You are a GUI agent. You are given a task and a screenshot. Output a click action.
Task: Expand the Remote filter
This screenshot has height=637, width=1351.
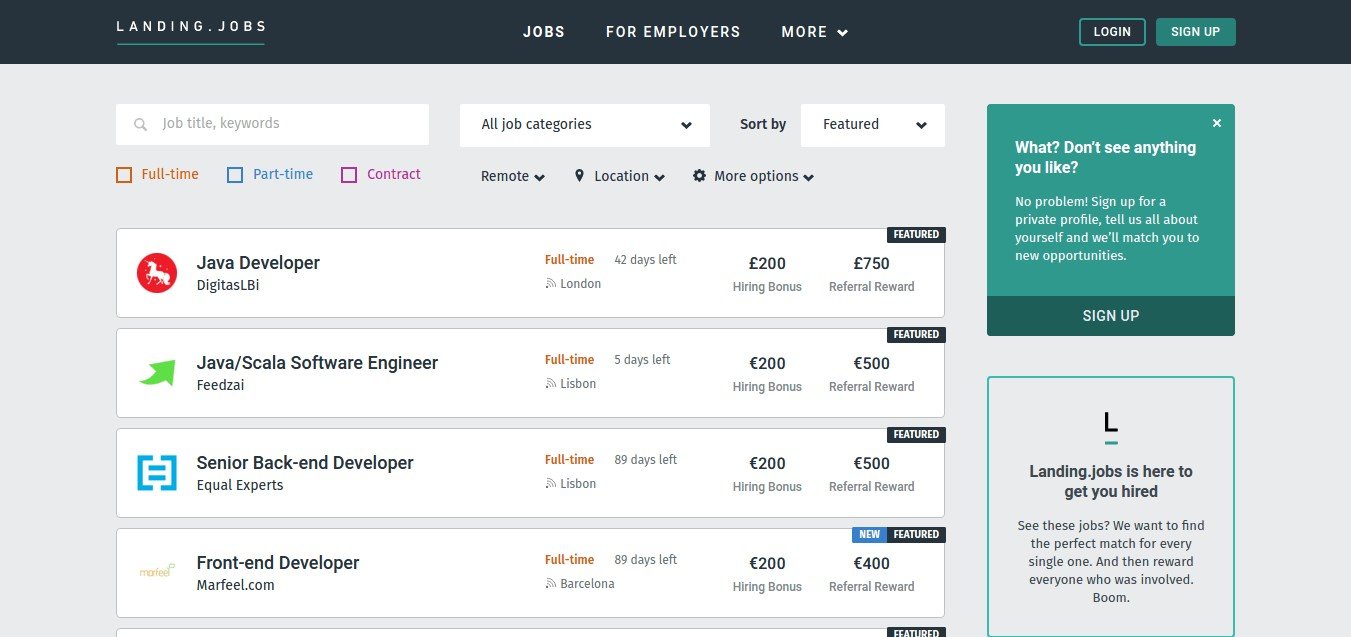513,176
